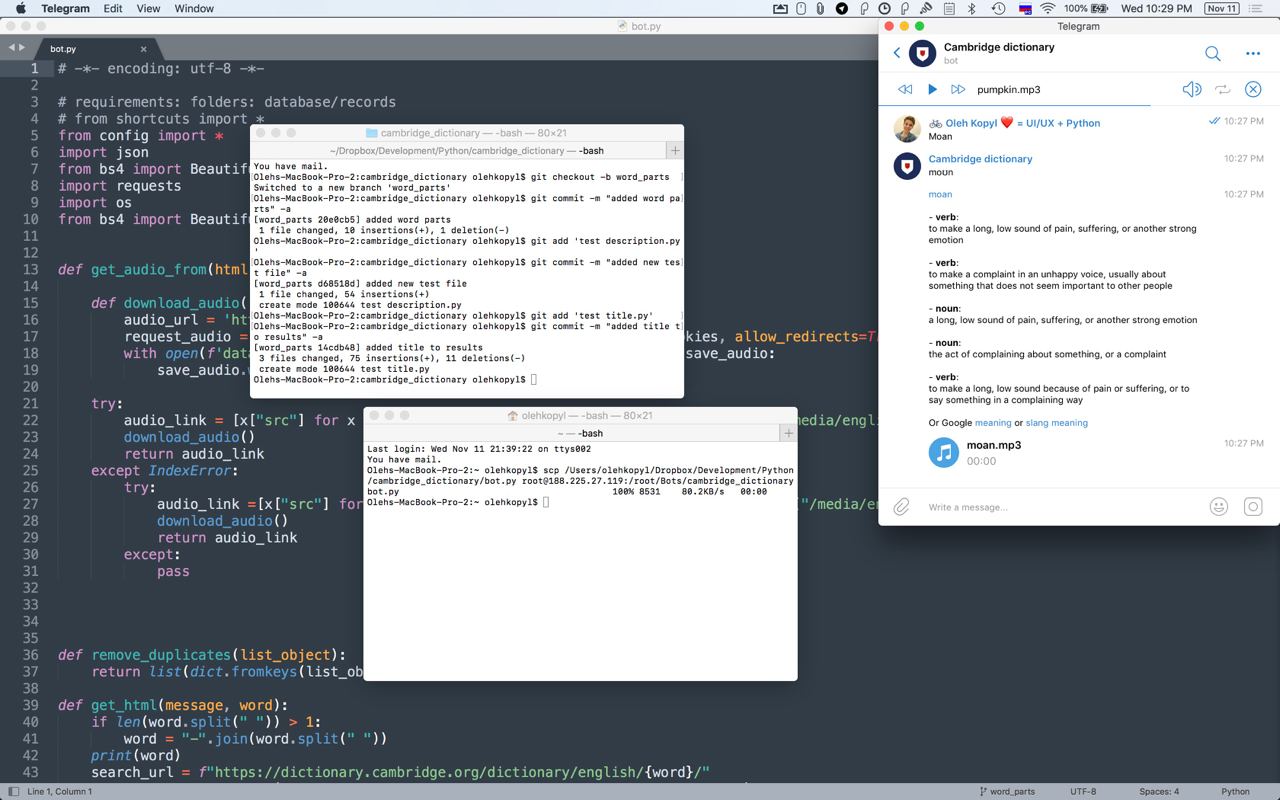This screenshot has width=1280, height=800.
Task: Open the blue moan link in message
Action: click(x=940, y=194)
